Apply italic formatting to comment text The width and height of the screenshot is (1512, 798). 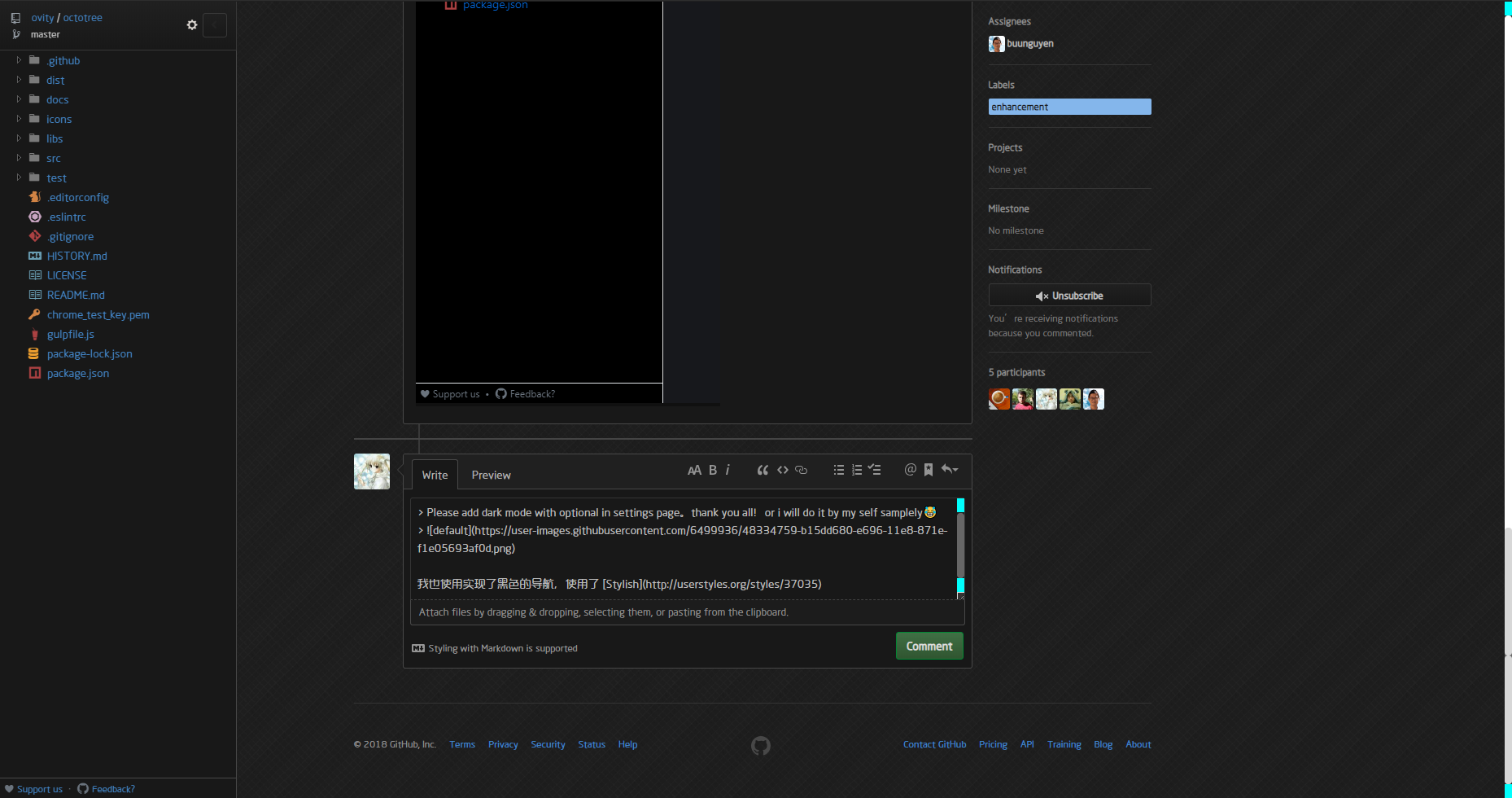tap(728, 470)
